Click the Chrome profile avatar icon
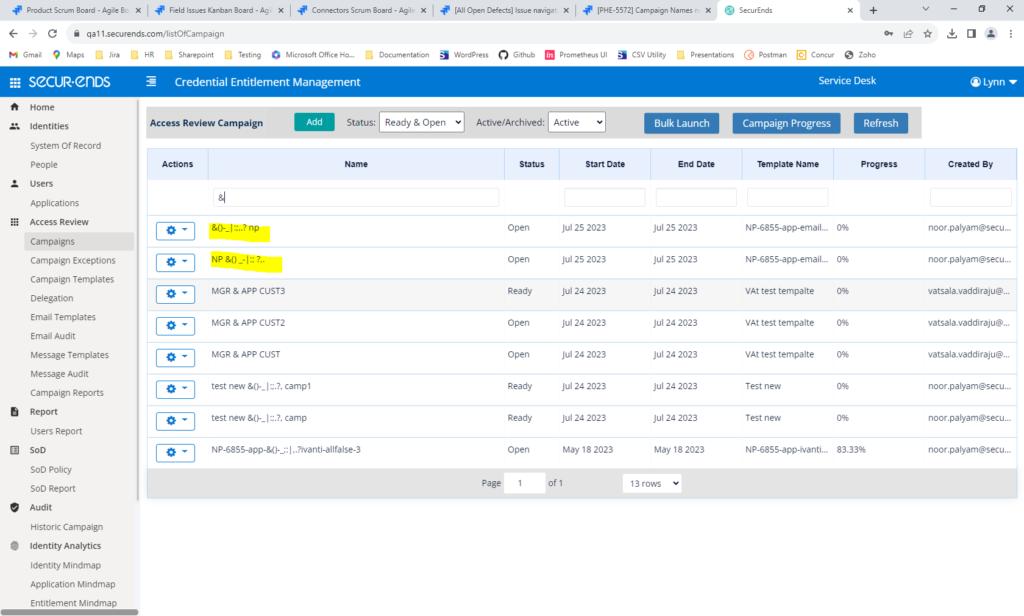This screenshot has height=616, width=1024. pos(991,33)
